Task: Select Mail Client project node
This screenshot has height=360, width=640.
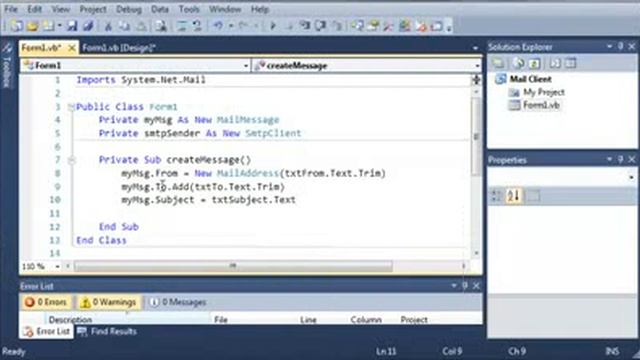Action: tap(530, 79)
